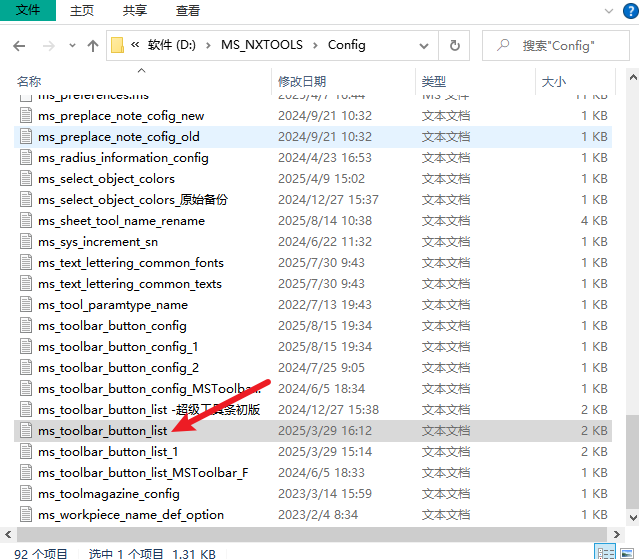Click the 搜索"Config" search box
This screenshot has width=639, height=559.
point(556,45)
